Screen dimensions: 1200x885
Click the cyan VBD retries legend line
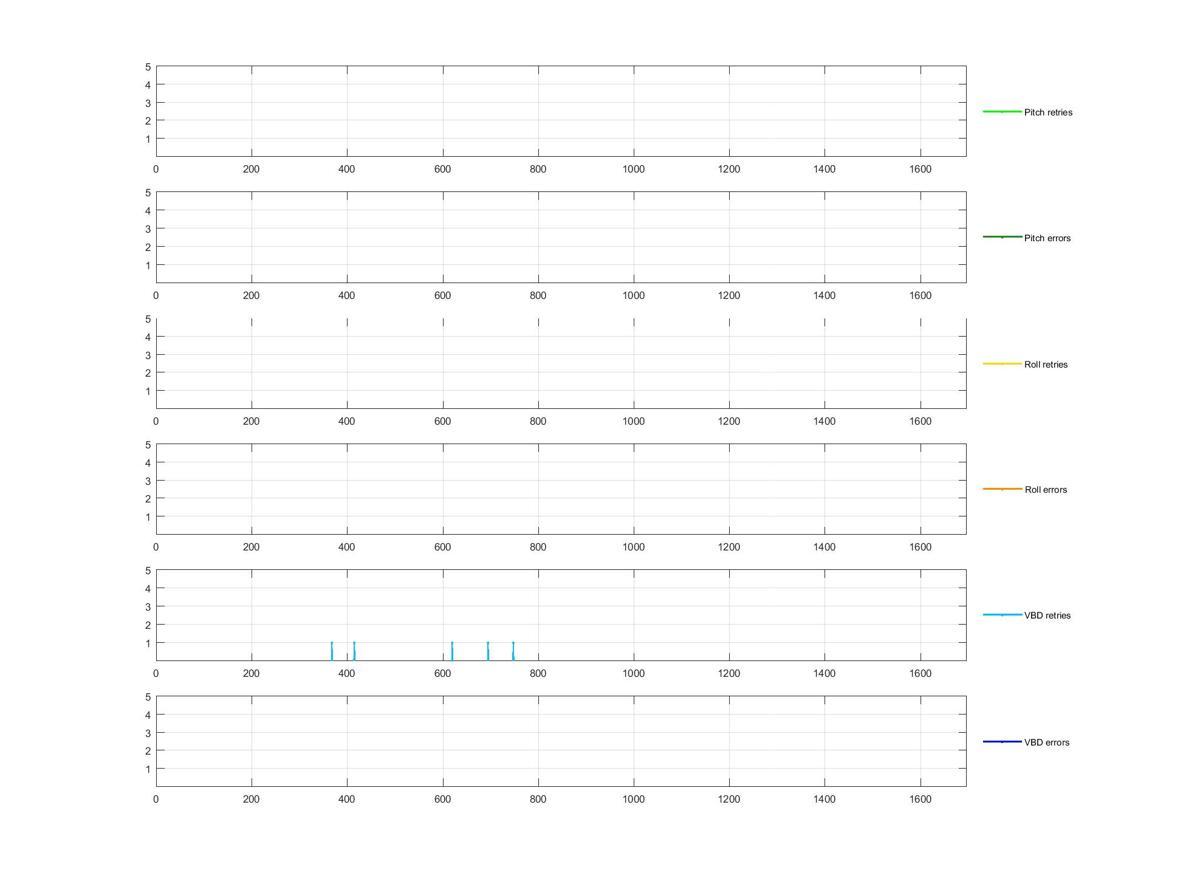(1002, 615)
